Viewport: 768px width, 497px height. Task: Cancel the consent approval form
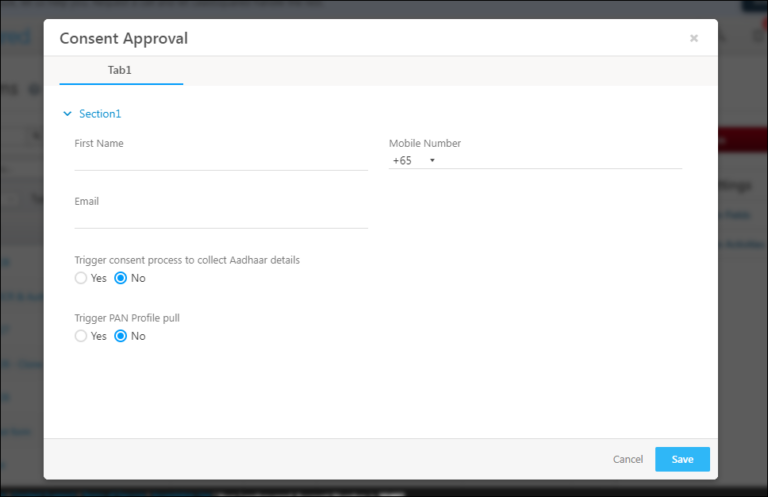pyautogui.click(x=627, y=459)
